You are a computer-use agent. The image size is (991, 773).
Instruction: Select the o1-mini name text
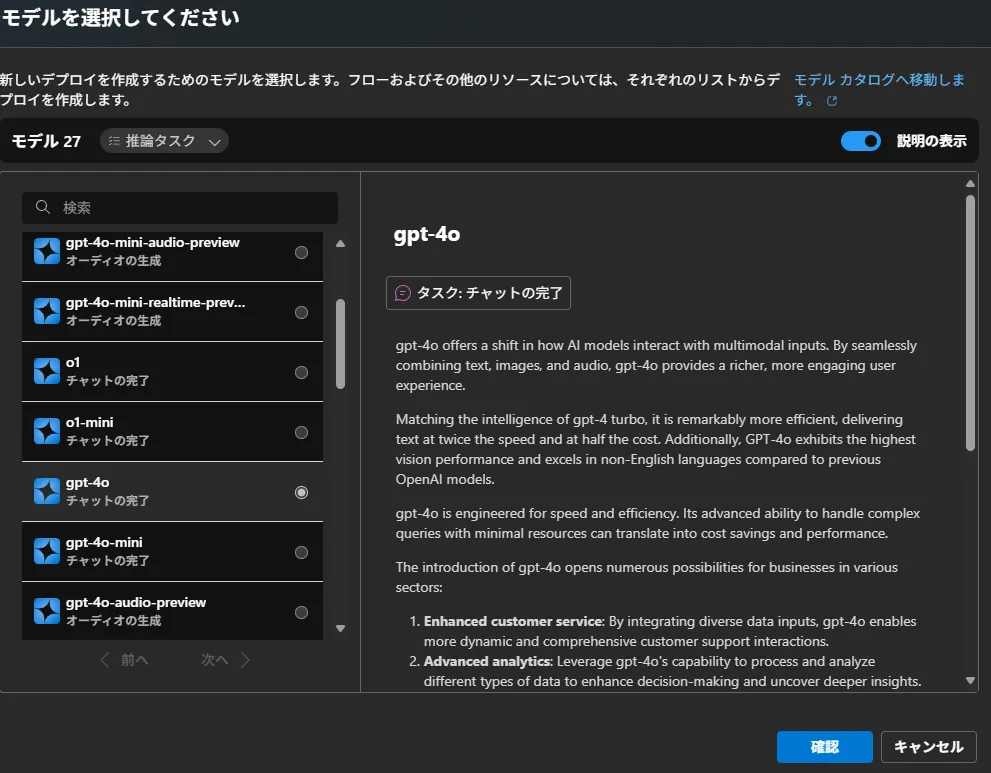[90, 422]
